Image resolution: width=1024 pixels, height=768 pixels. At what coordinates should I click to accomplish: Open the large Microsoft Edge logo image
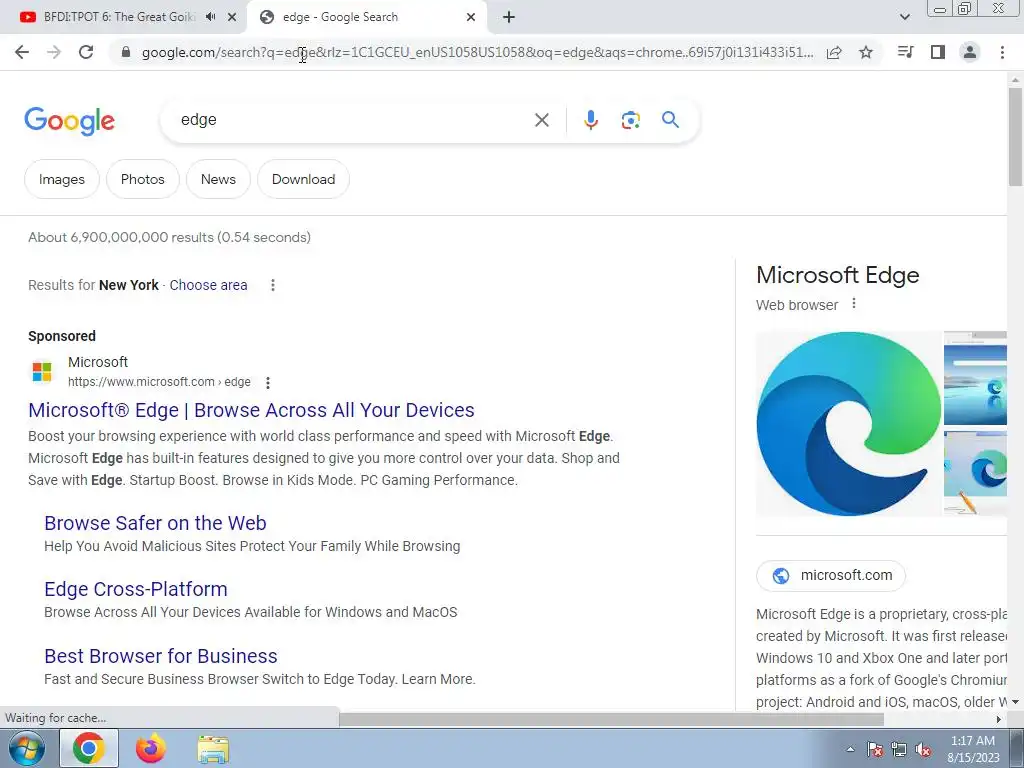point(848,424)
